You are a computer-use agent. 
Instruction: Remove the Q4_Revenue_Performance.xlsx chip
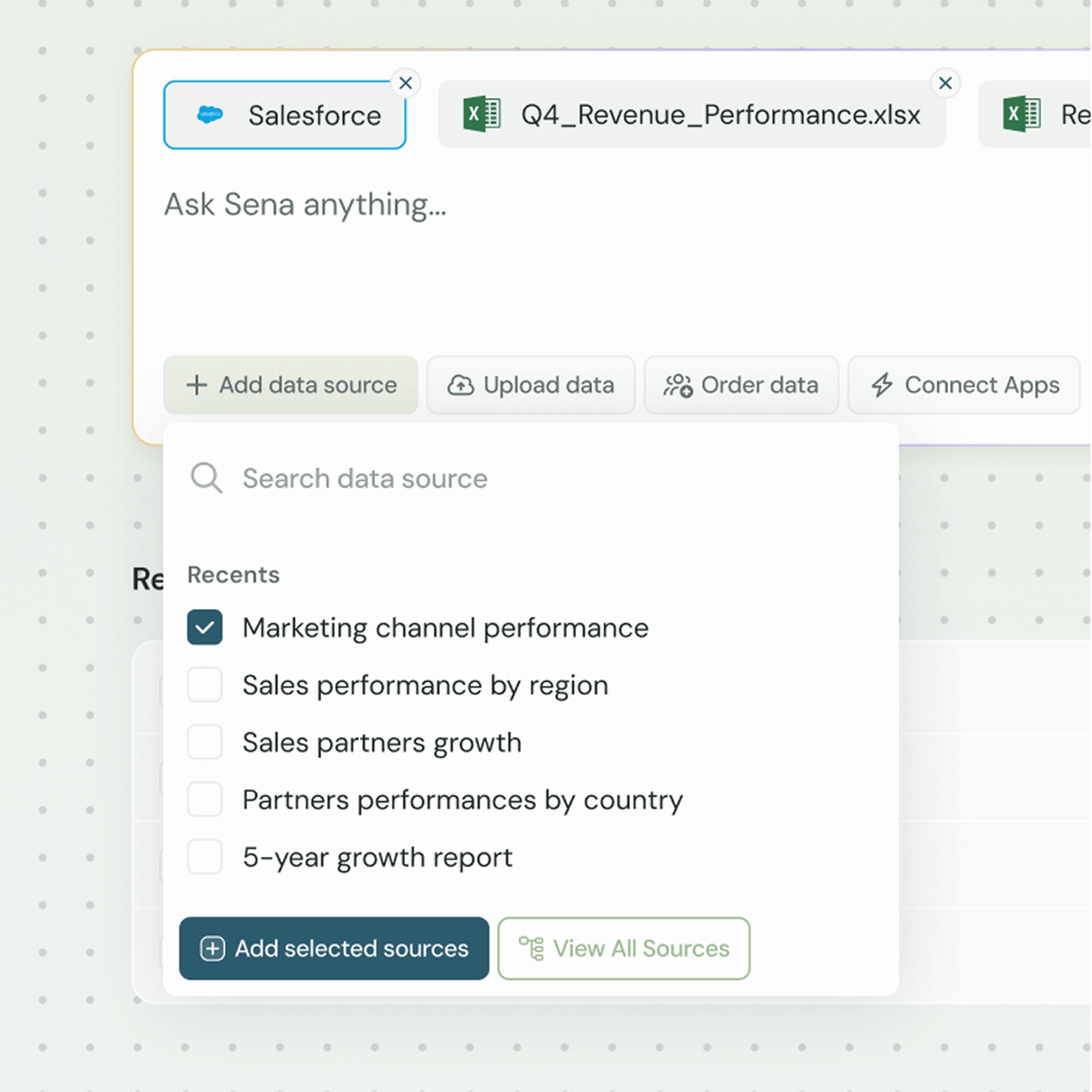click(x=945, y=83)
